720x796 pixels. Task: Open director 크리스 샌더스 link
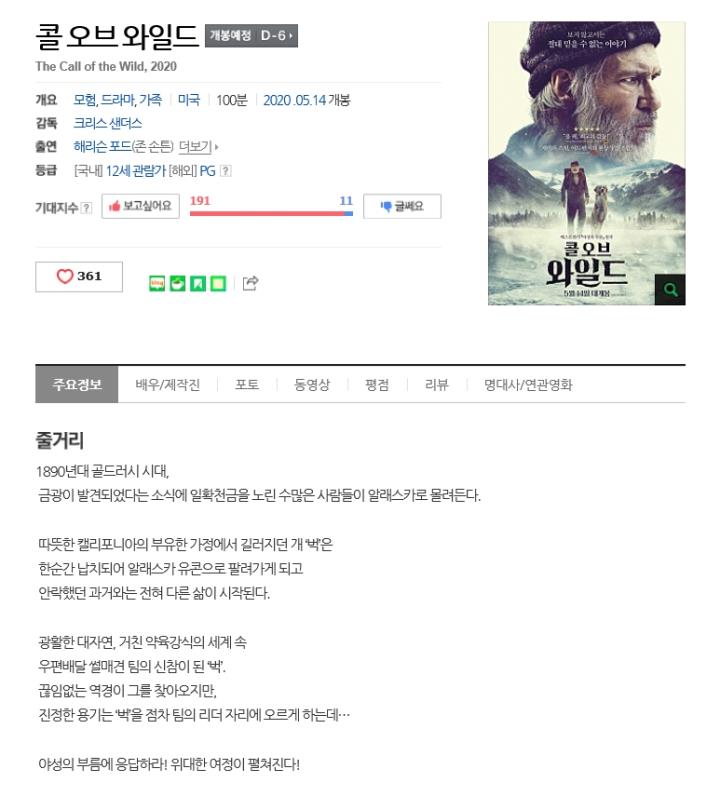click(108, 123)
